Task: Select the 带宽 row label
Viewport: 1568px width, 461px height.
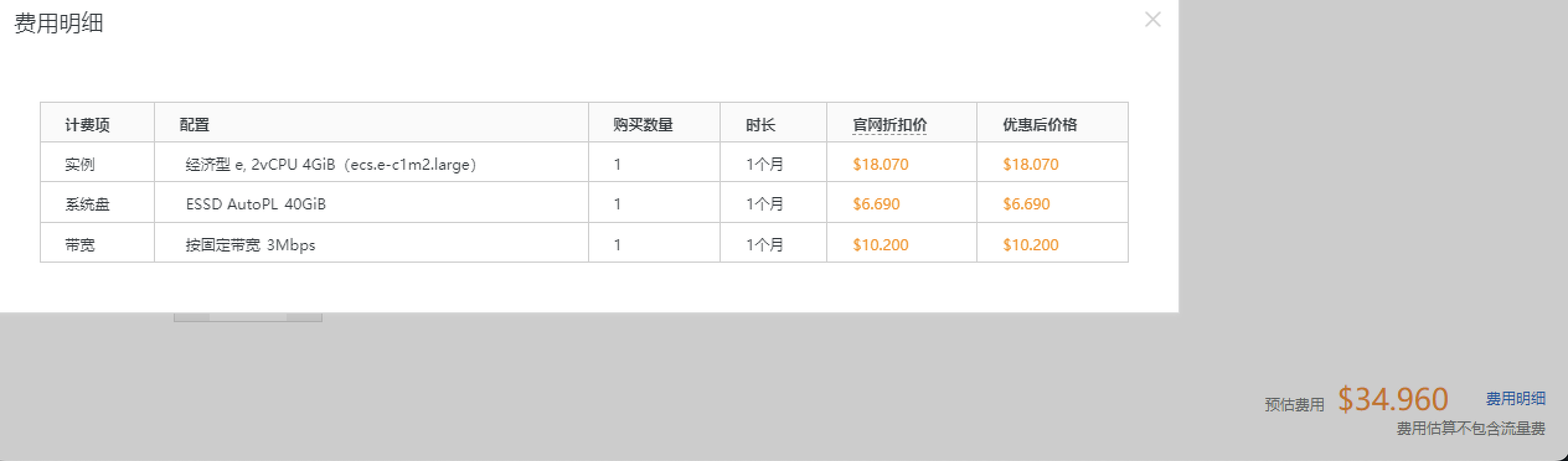Action: pyautogui.click(x=80, y=245)
